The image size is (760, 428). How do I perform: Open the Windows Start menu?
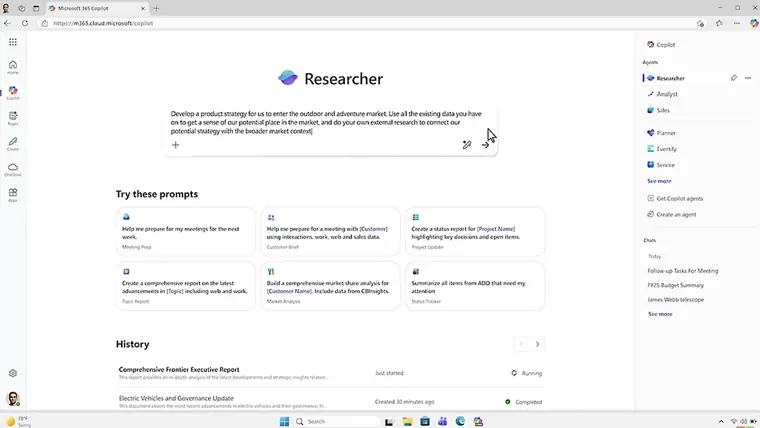pyautogui.click(x=285, y=421)
